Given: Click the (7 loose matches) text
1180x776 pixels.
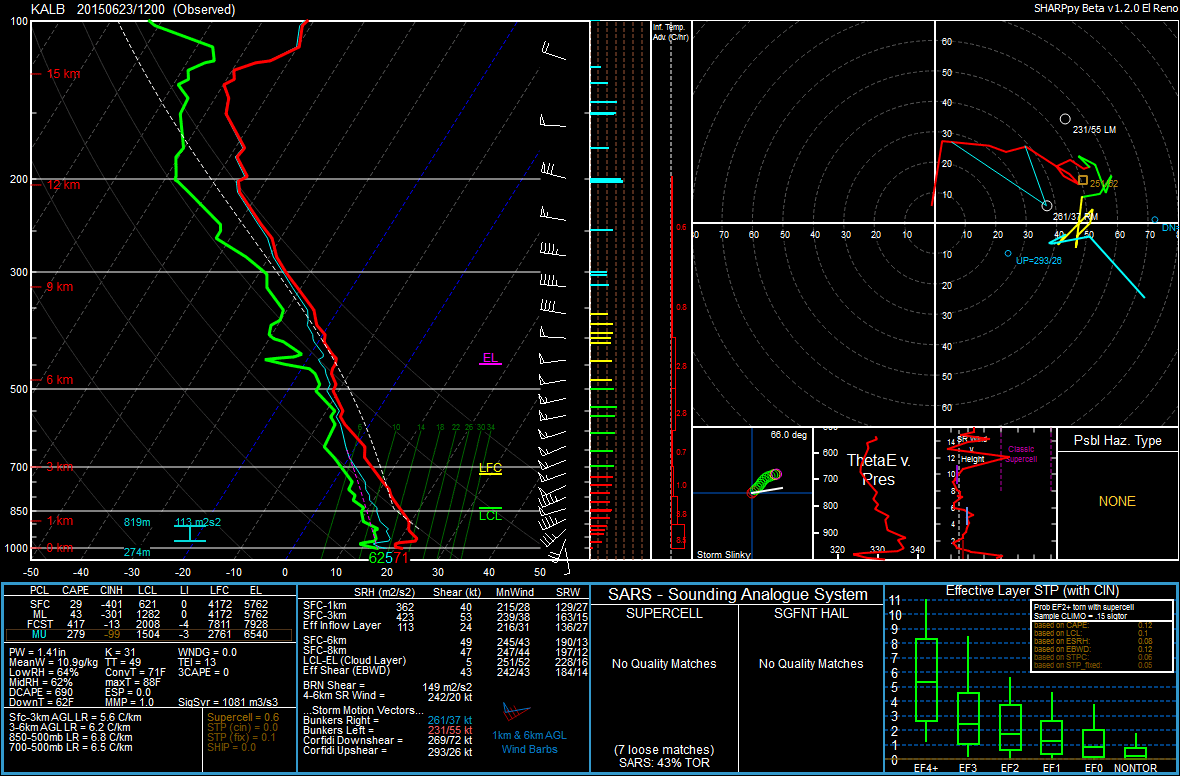Looking at the screenshot, I should point(663,750).
